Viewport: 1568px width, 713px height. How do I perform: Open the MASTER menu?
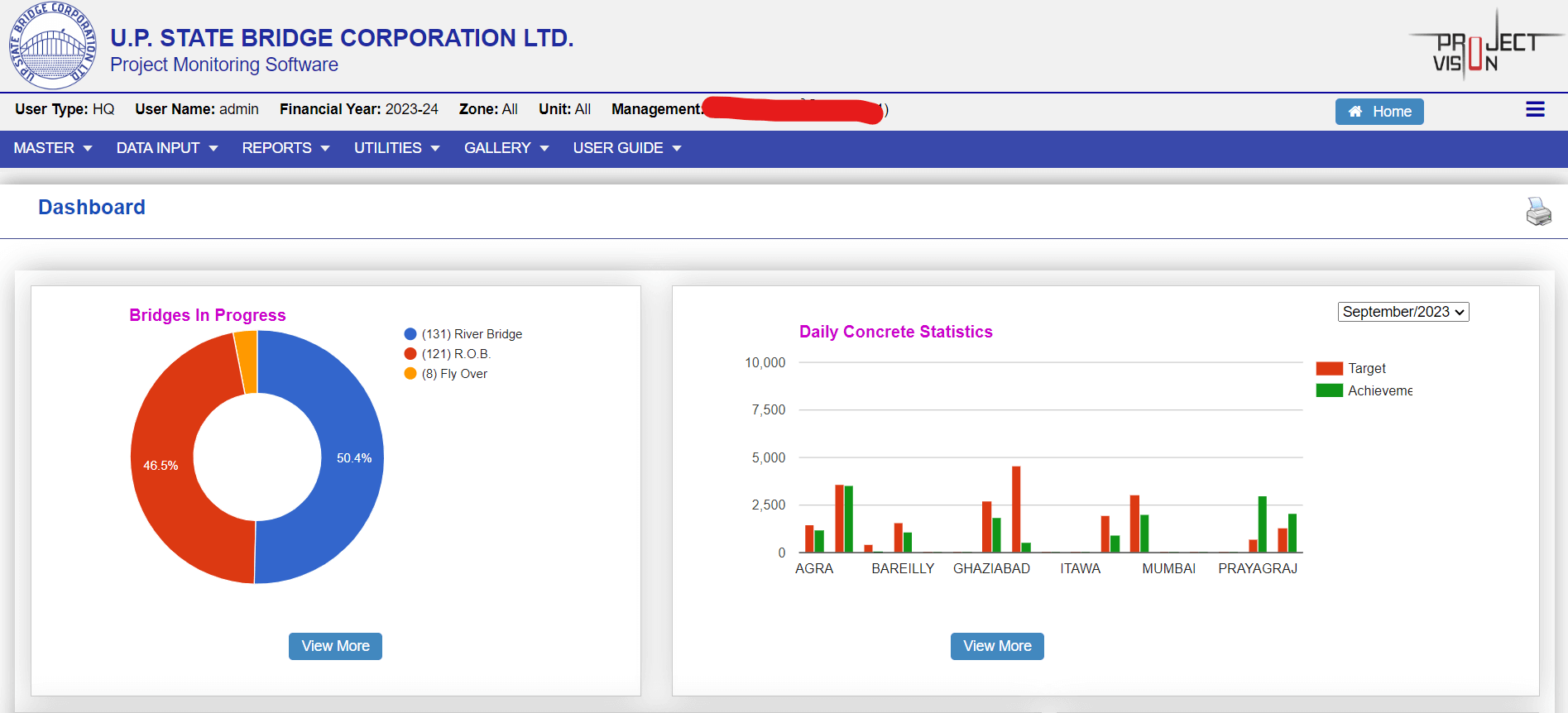tap(53, 148)
